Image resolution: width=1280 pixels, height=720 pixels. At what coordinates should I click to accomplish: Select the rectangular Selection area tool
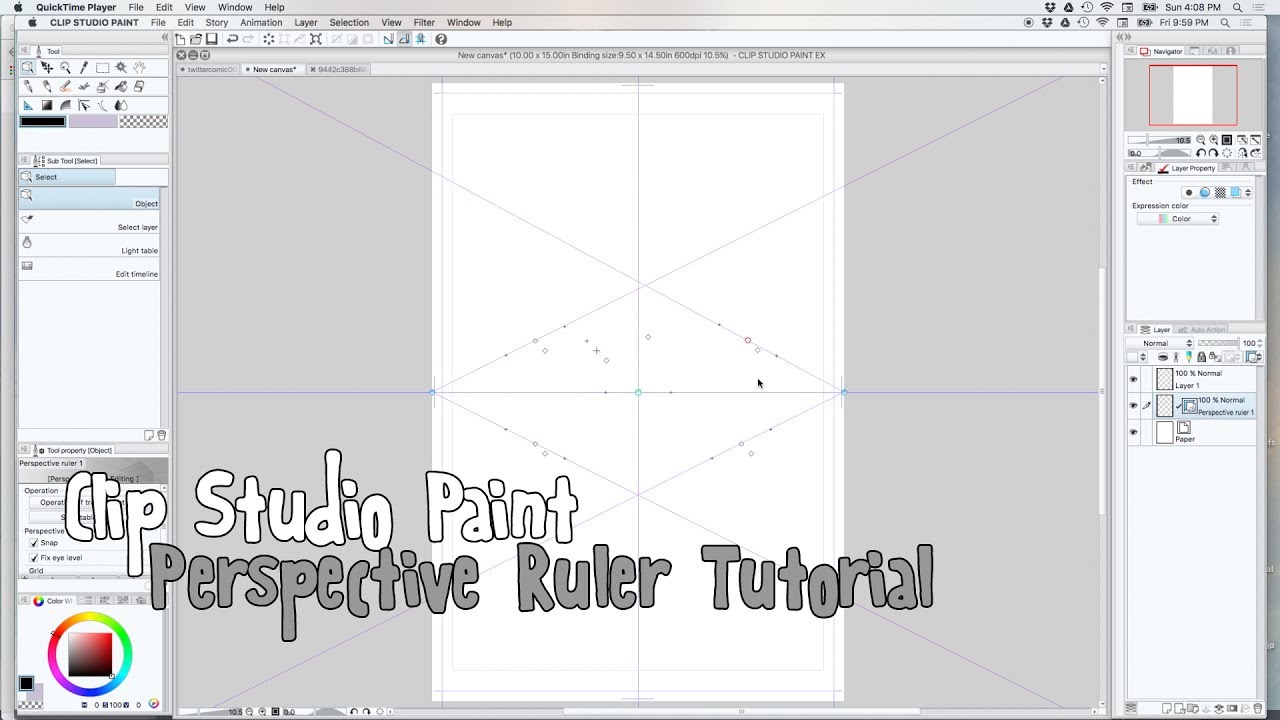click(x=103, y=67)
